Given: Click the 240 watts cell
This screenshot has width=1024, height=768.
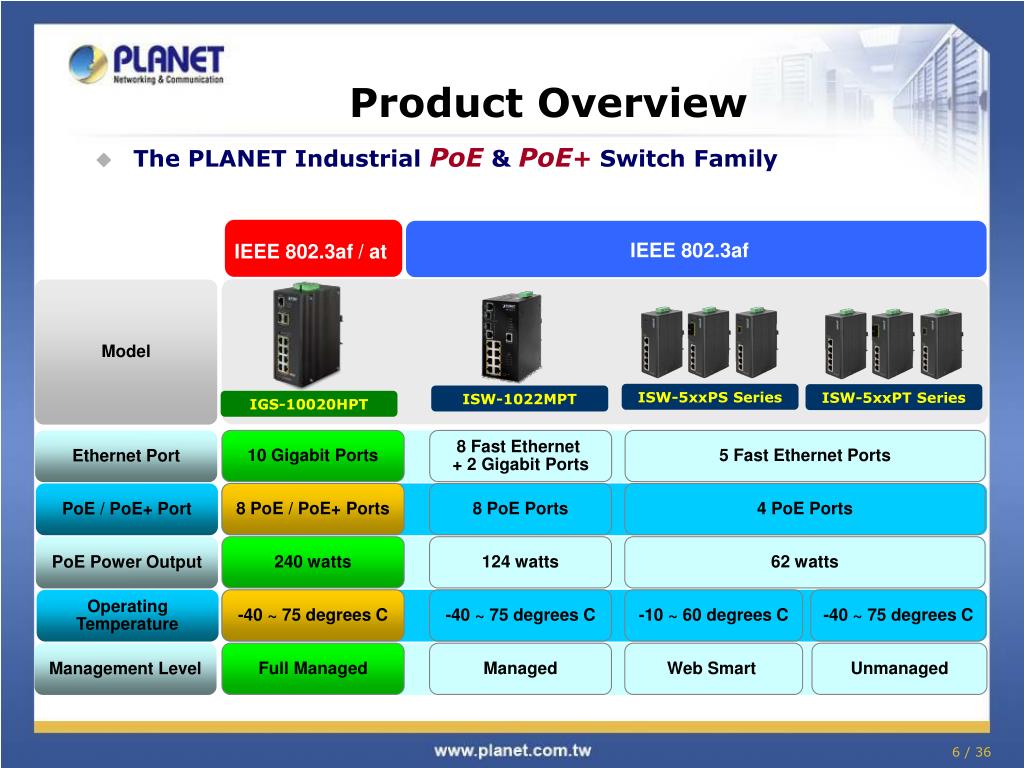Looking at the screenshot, I should pyautogui.click(x=313, y=562).
